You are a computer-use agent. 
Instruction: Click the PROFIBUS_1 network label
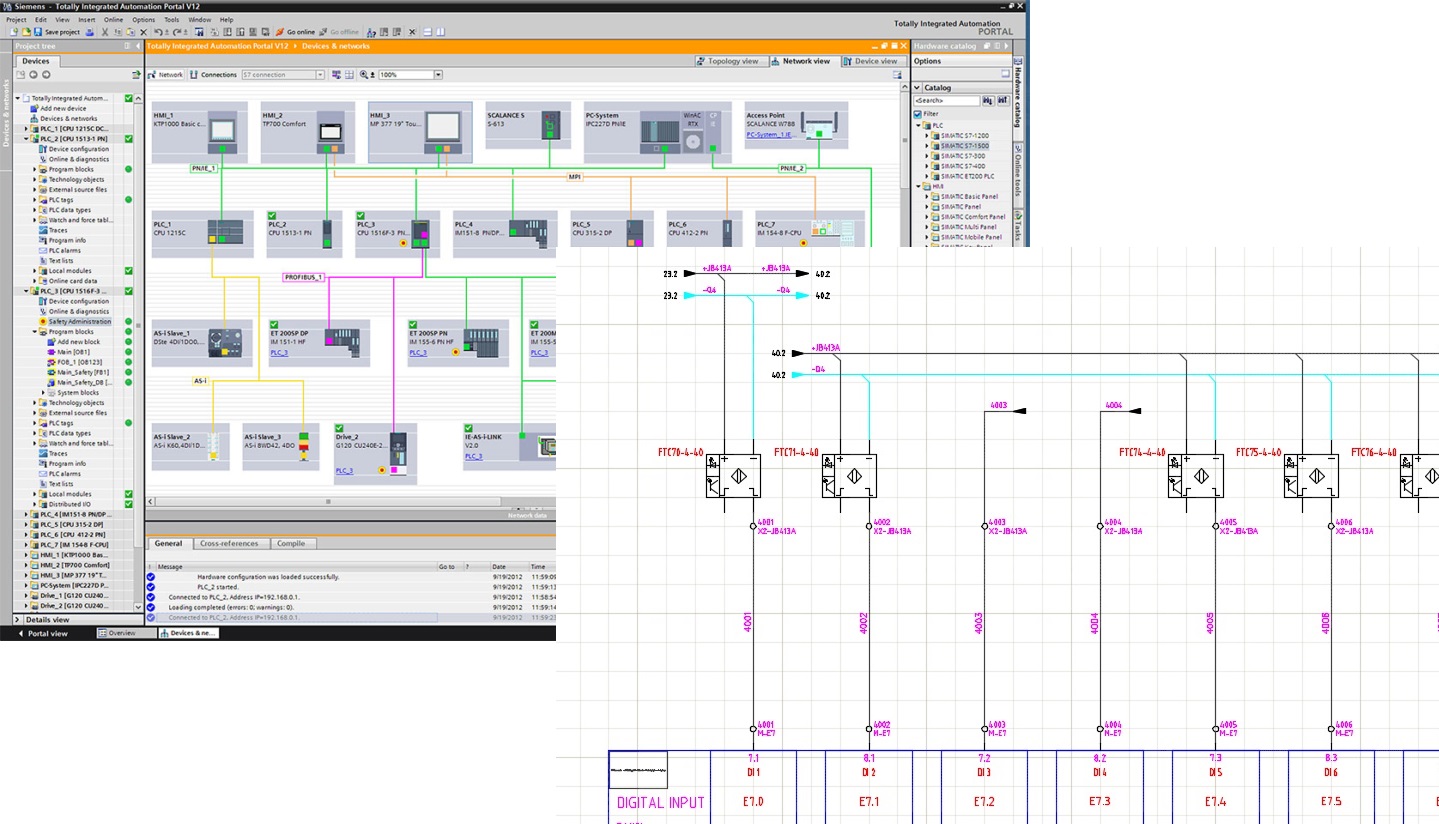pyautogui.click(x=304, y=277)
